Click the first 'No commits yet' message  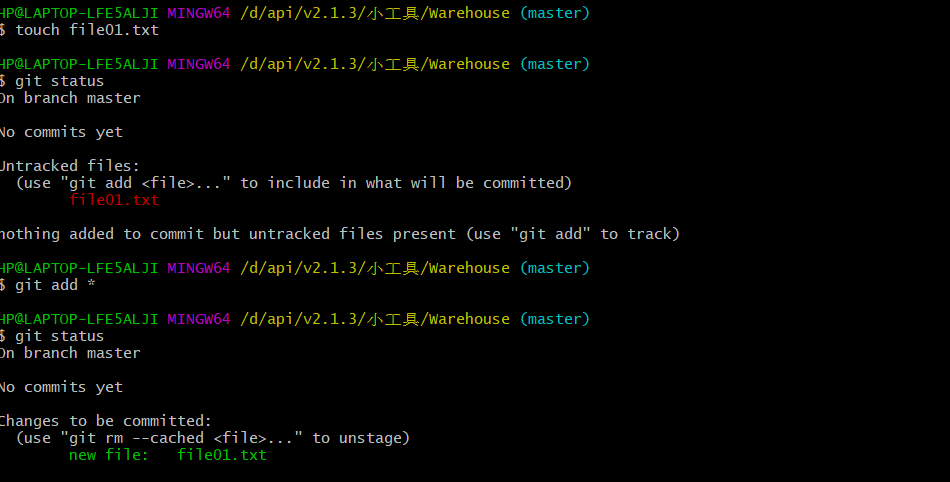[x=61, y=132]
